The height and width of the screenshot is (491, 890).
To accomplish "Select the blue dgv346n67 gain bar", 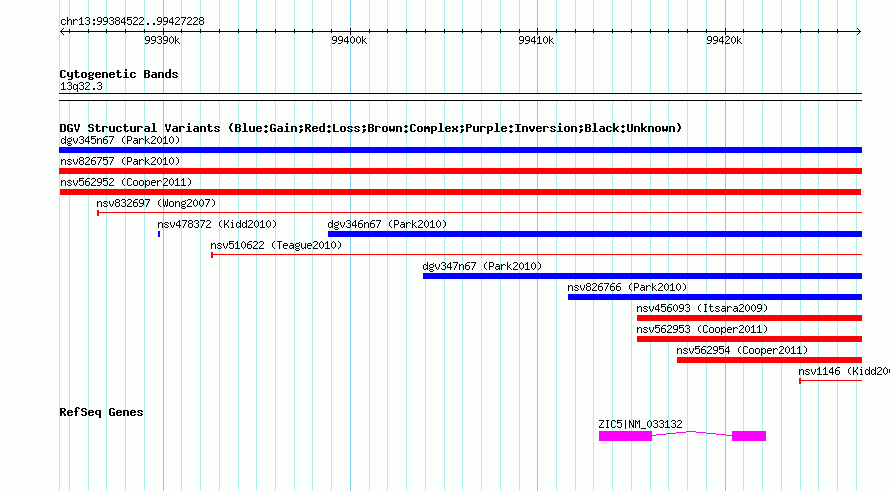I will [x=595, y=234].
